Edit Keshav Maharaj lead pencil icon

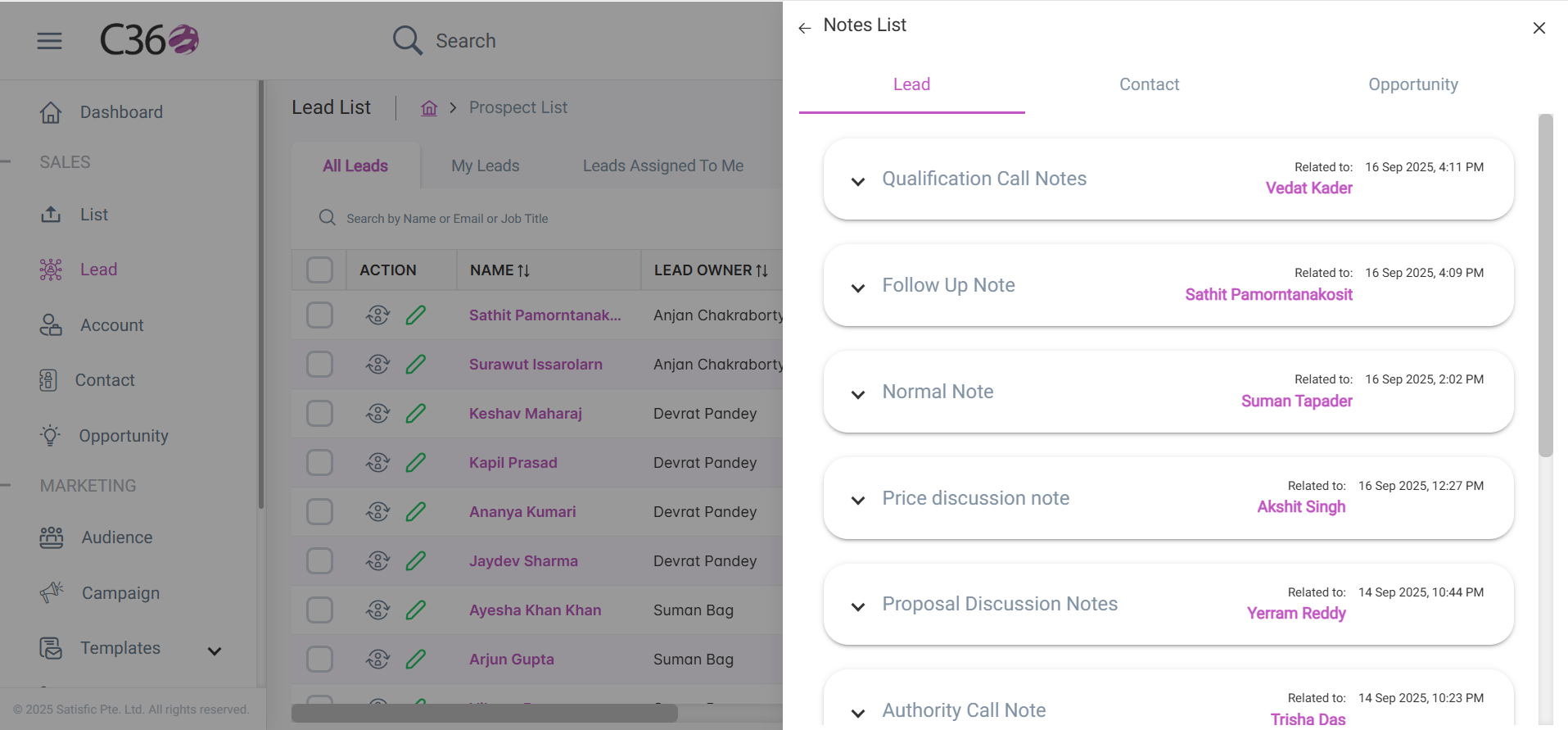(x=416, y=413)
